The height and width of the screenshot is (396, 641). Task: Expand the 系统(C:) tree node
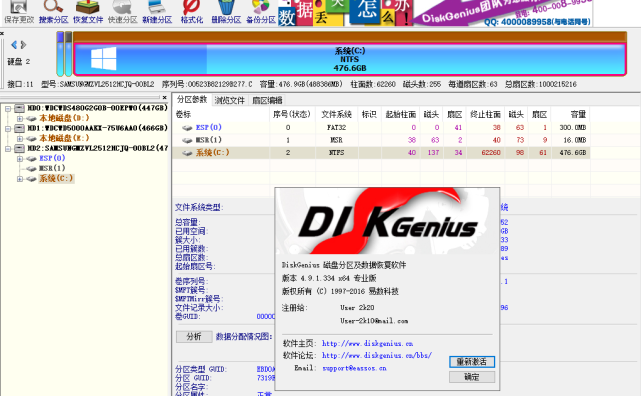point(20,179)
